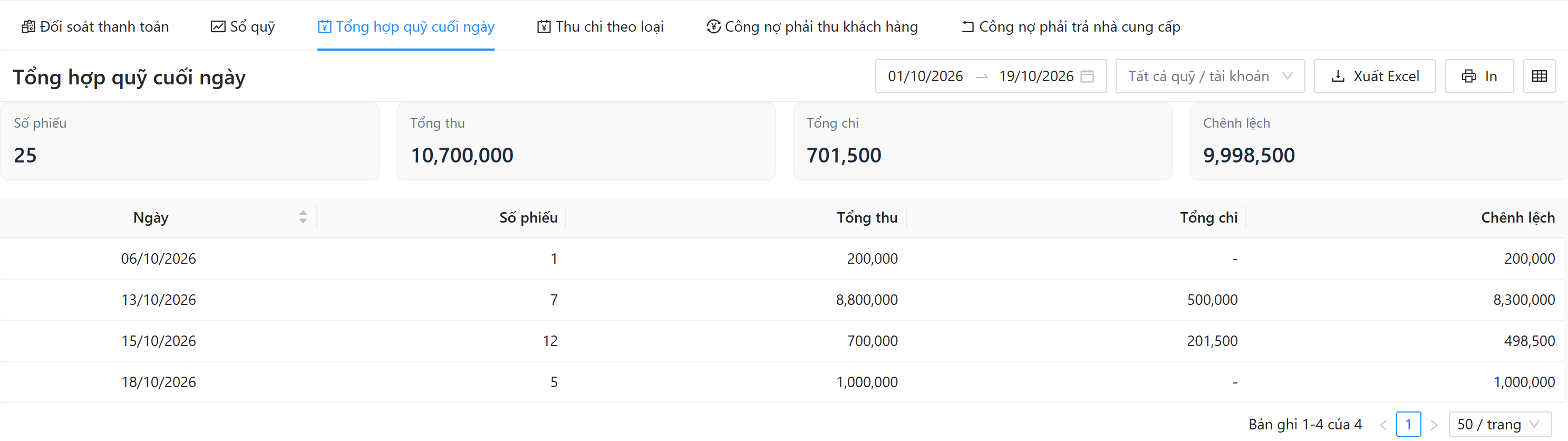1568x441 pixels.
Task: Open the table column settings icon
Action: click(1539, 76)
